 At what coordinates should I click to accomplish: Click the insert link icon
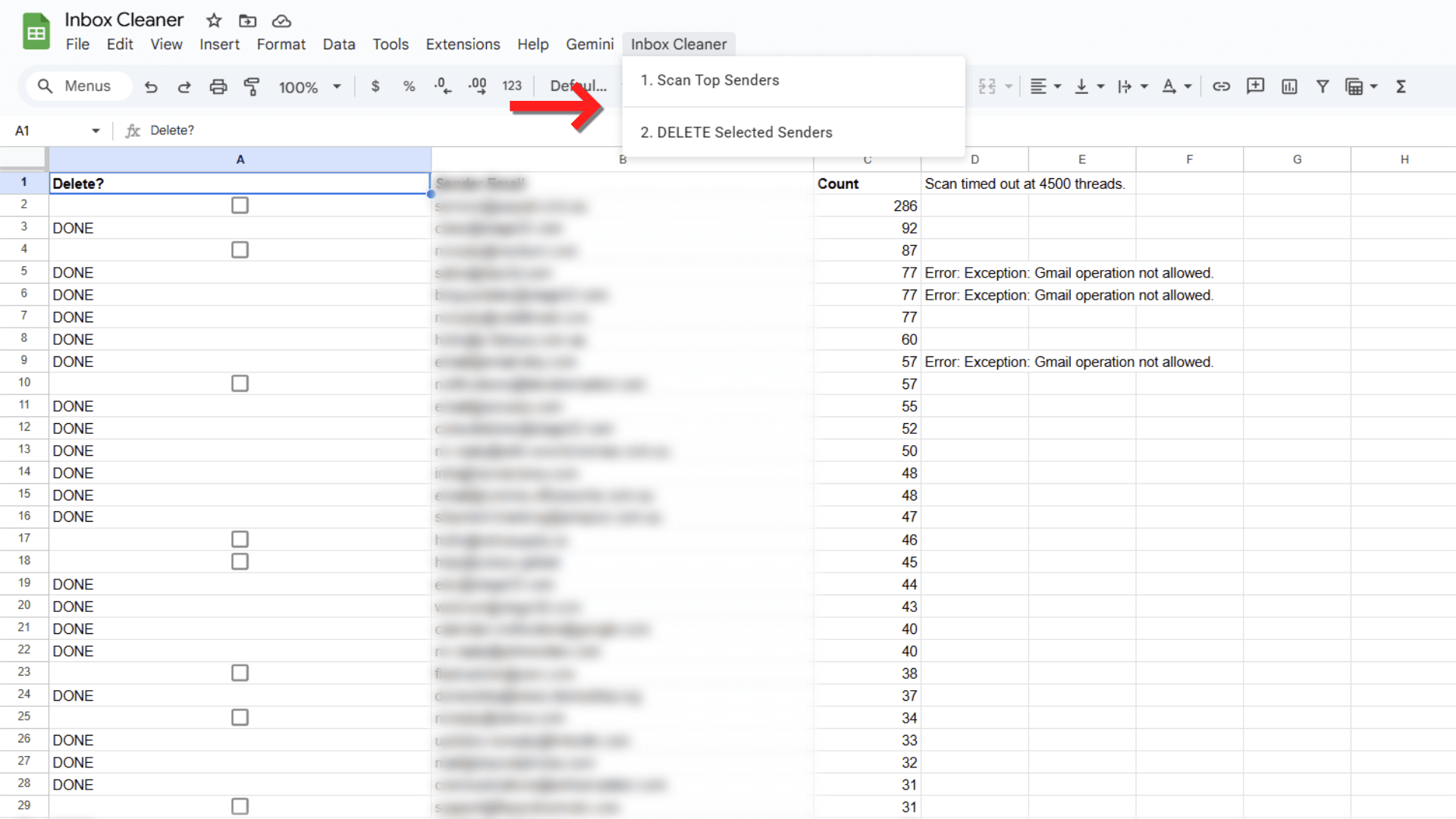[1221, 86]
